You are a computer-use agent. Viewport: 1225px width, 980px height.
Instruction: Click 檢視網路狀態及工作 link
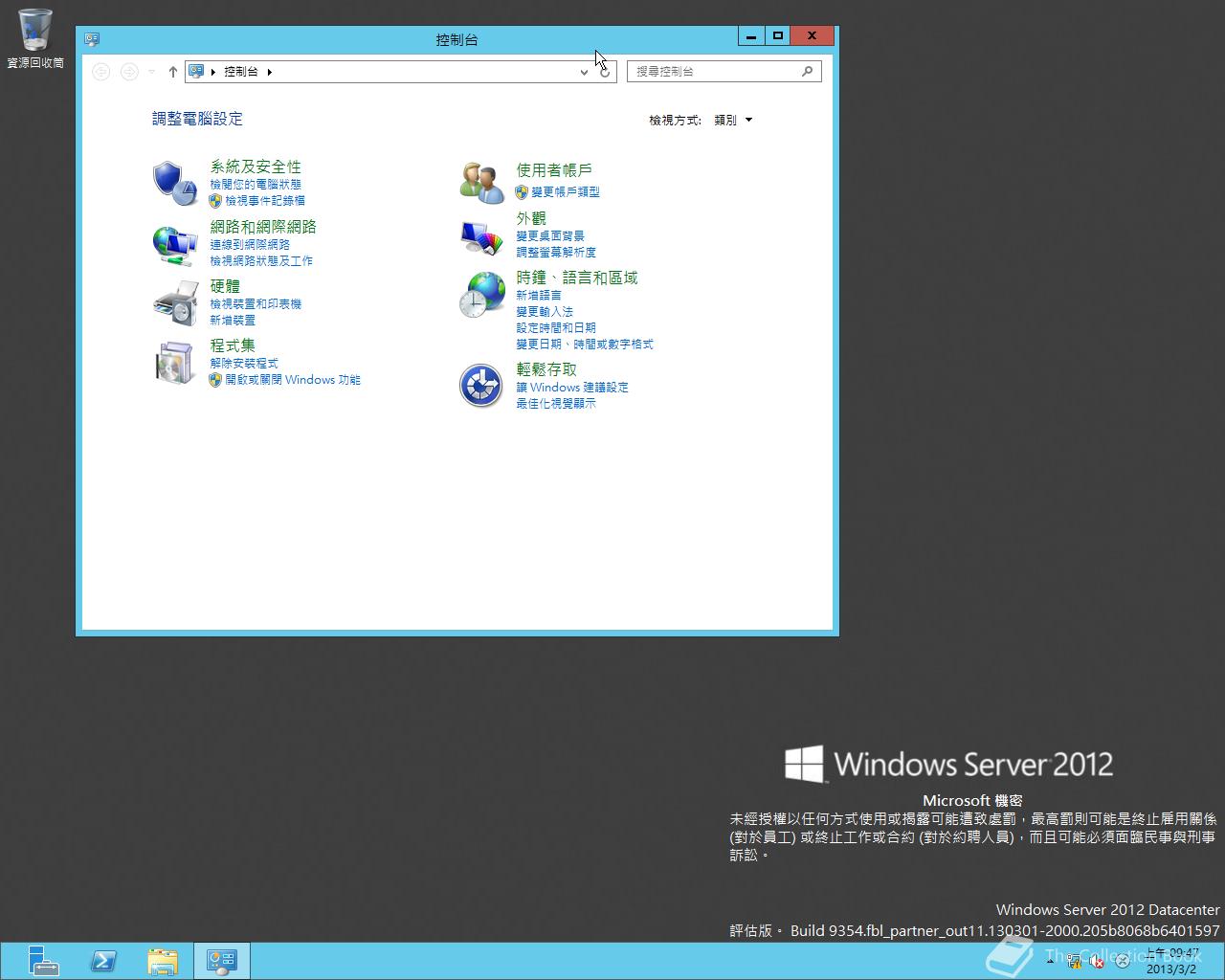click(261, 261)
